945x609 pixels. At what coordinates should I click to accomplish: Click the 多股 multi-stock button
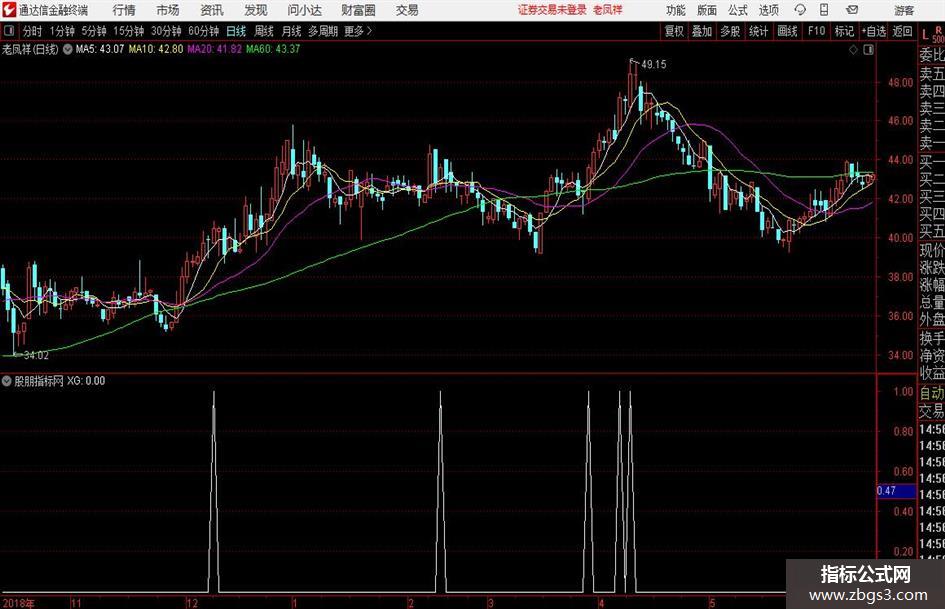click(730, 31)
